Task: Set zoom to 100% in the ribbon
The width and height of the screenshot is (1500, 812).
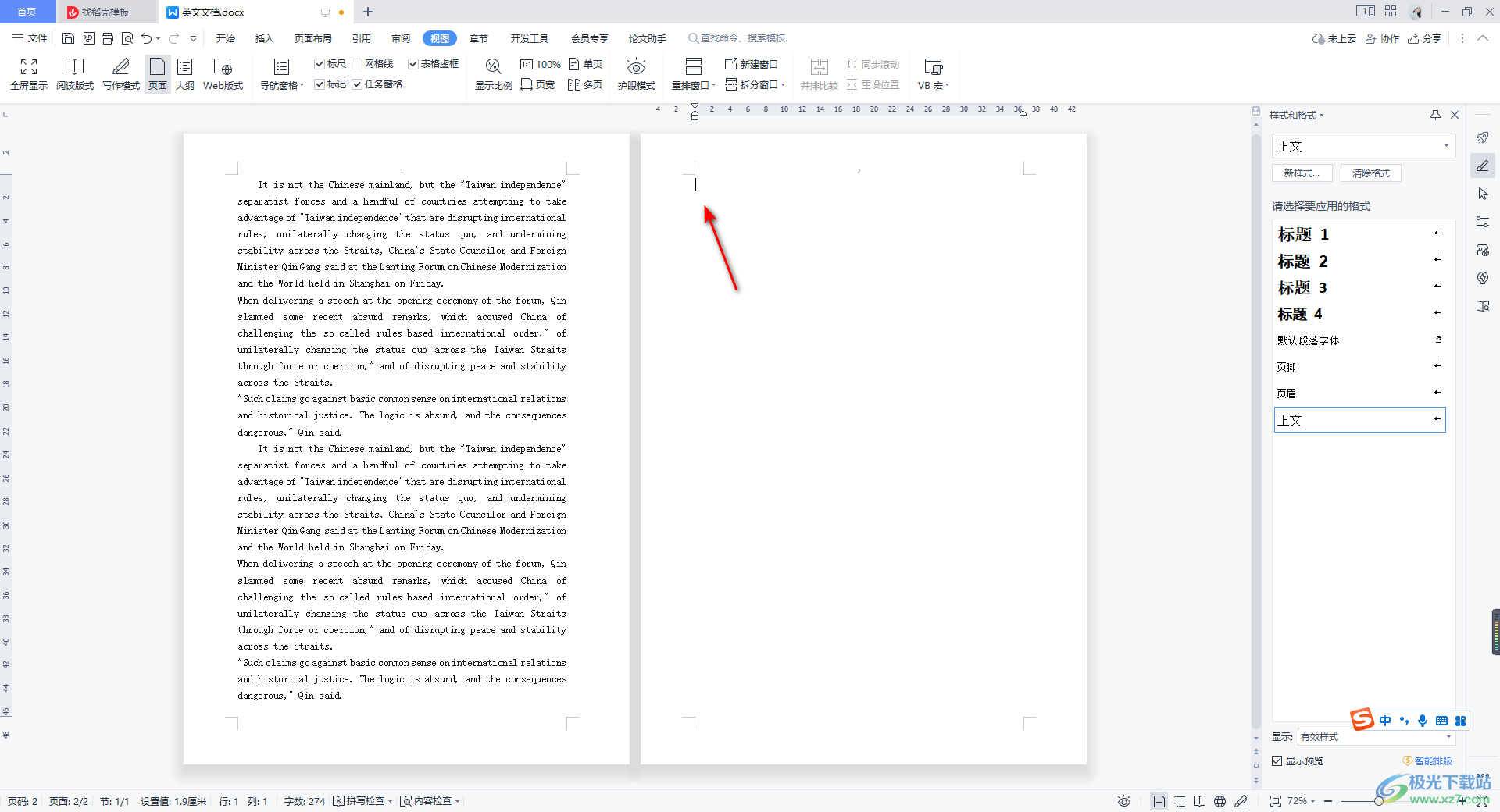Action: click(x=541, y=64)
